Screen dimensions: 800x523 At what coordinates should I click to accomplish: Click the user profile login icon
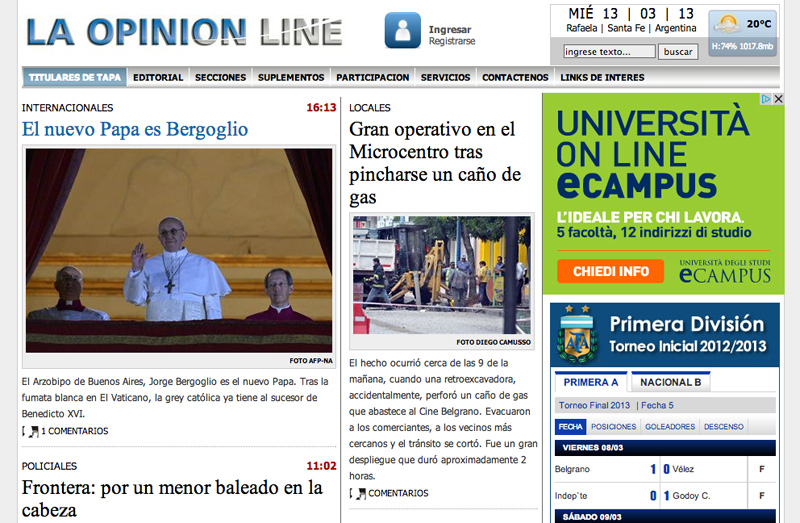[403, 30]
